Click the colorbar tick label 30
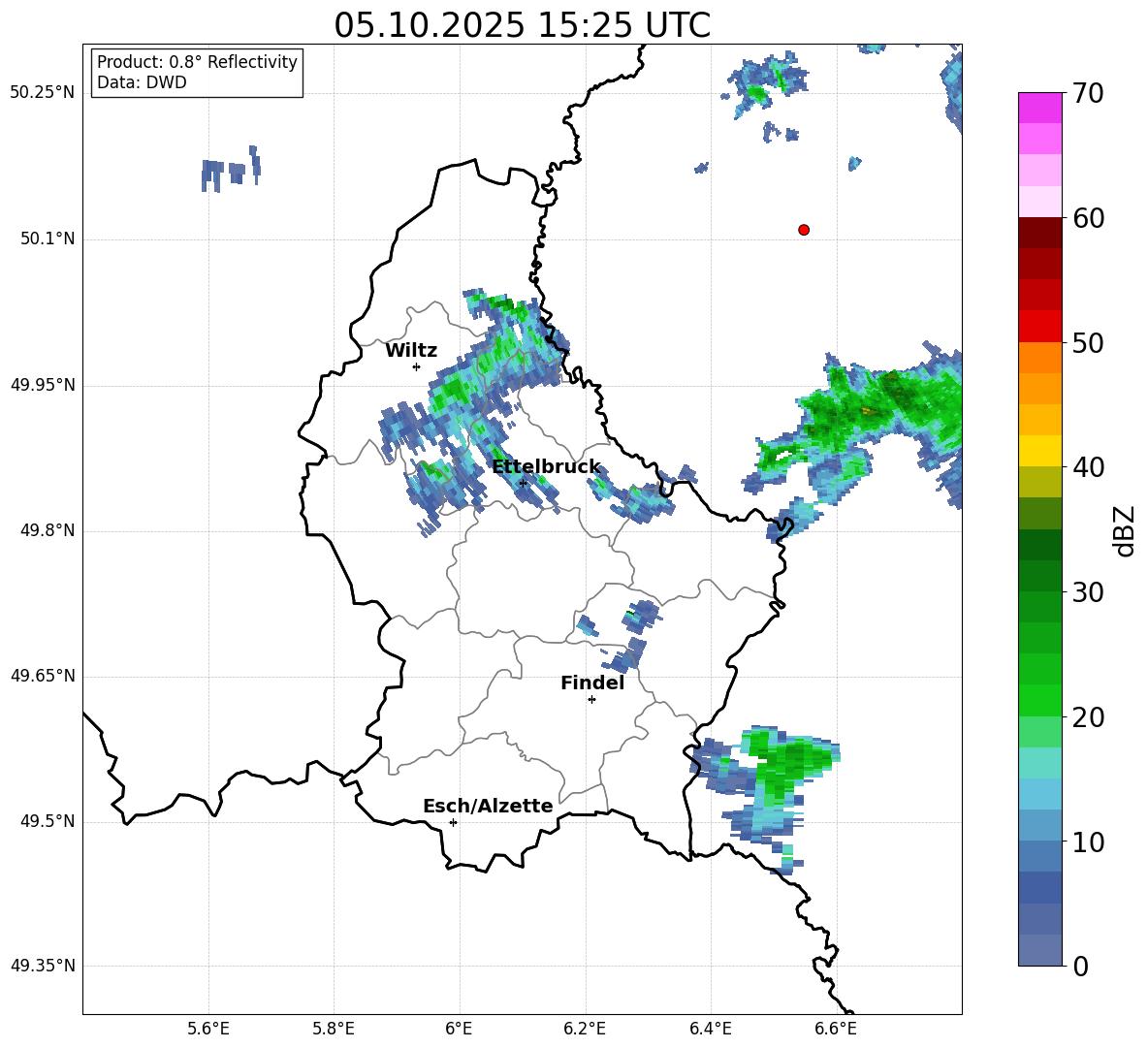1148x1048 pixels. click(x=1088, y=592)
